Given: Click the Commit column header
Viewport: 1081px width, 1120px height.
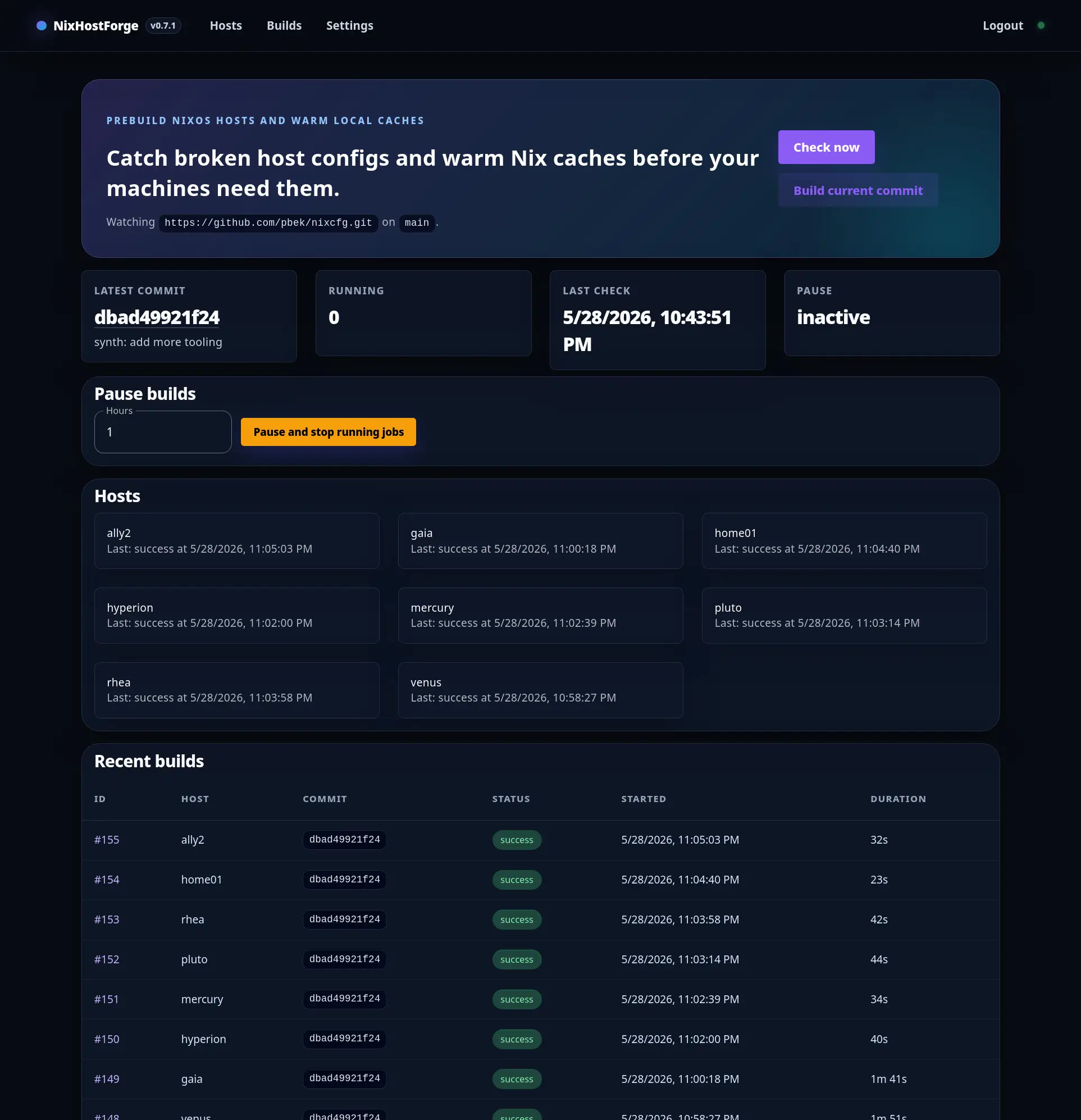Looking at the screenshot, I should pos(325,799).
